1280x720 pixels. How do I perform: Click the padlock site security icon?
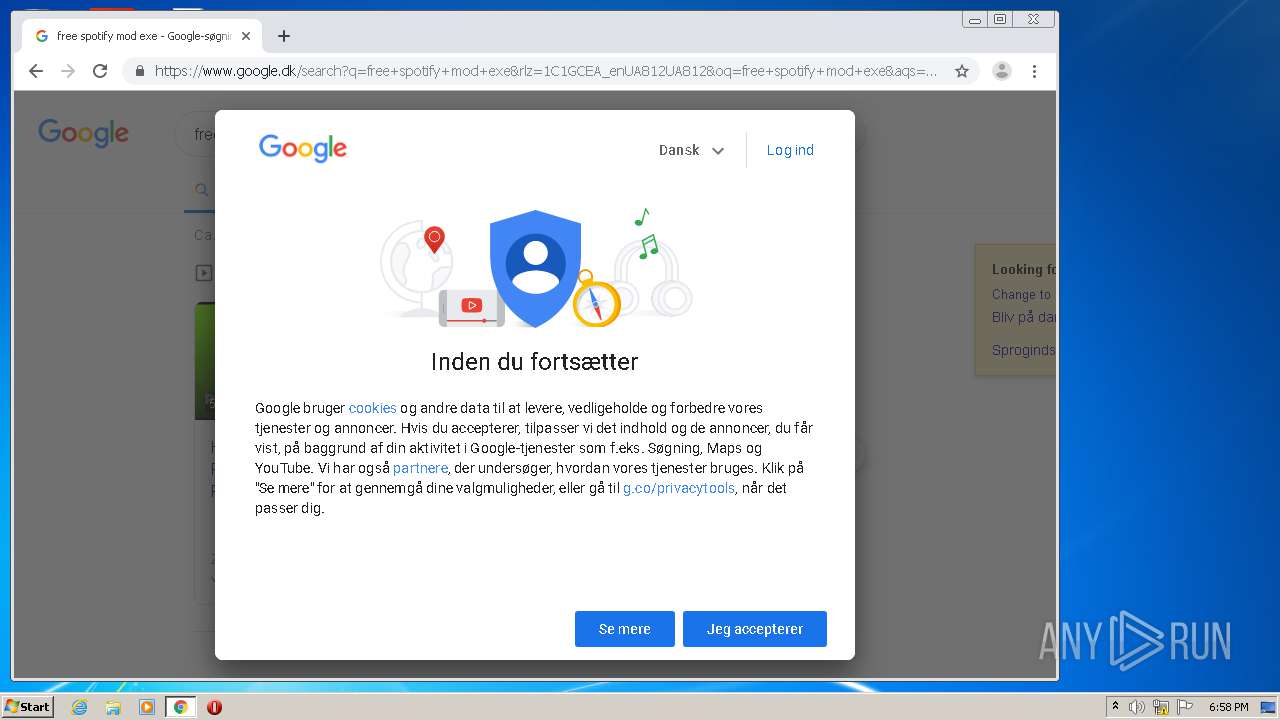(x=139, y=71)
